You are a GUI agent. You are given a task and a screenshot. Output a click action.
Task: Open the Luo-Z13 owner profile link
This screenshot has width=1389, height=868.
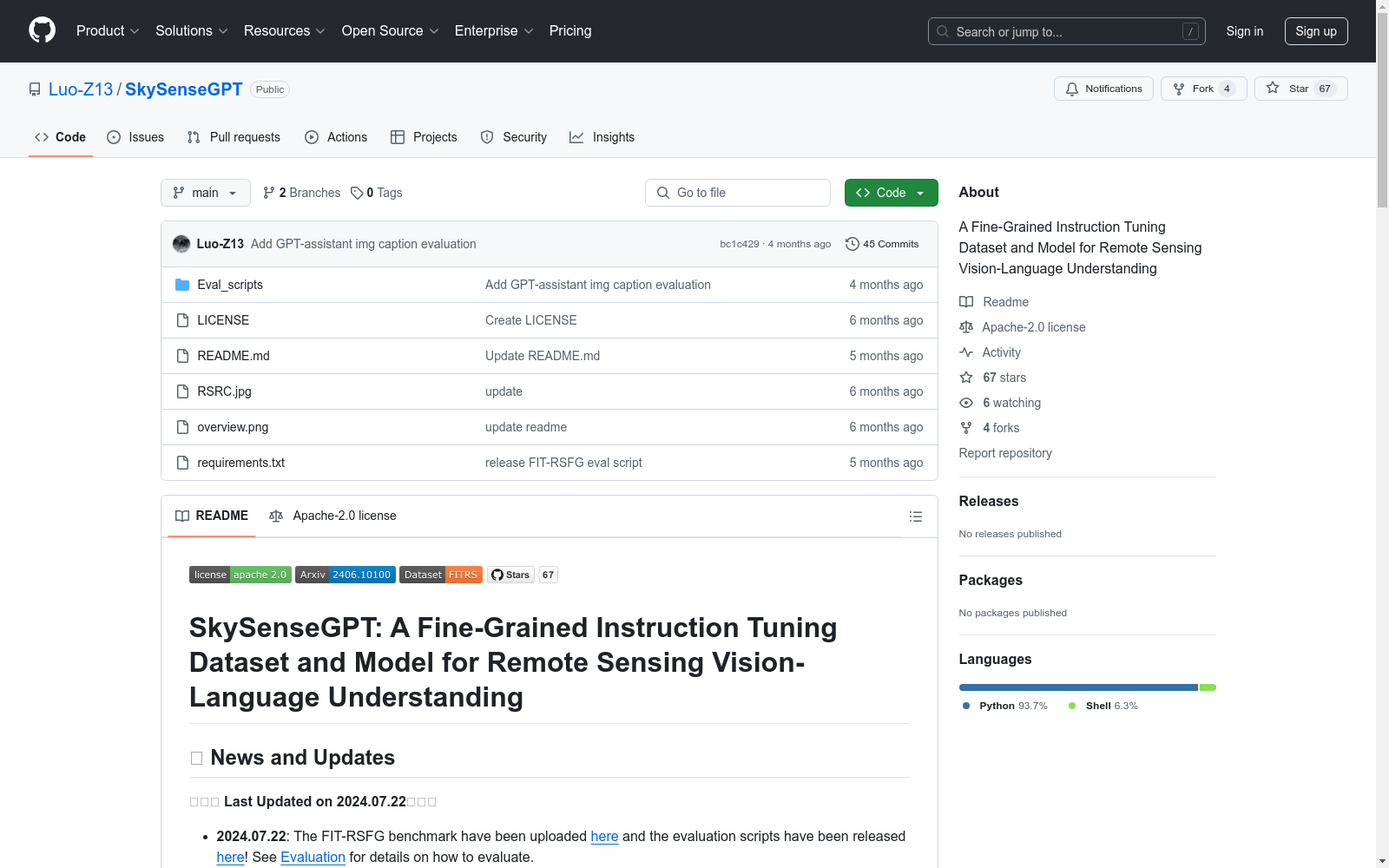click(x=81, y=89)
